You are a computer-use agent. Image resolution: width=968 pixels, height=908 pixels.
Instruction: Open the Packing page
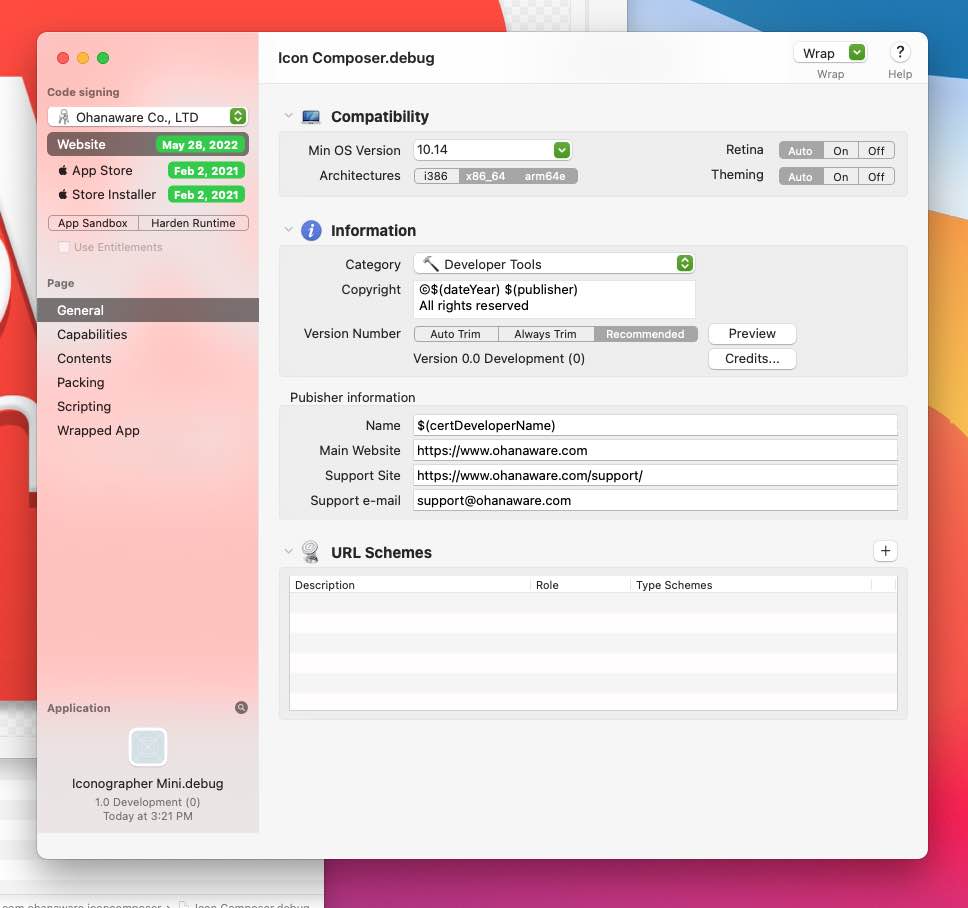148,382
